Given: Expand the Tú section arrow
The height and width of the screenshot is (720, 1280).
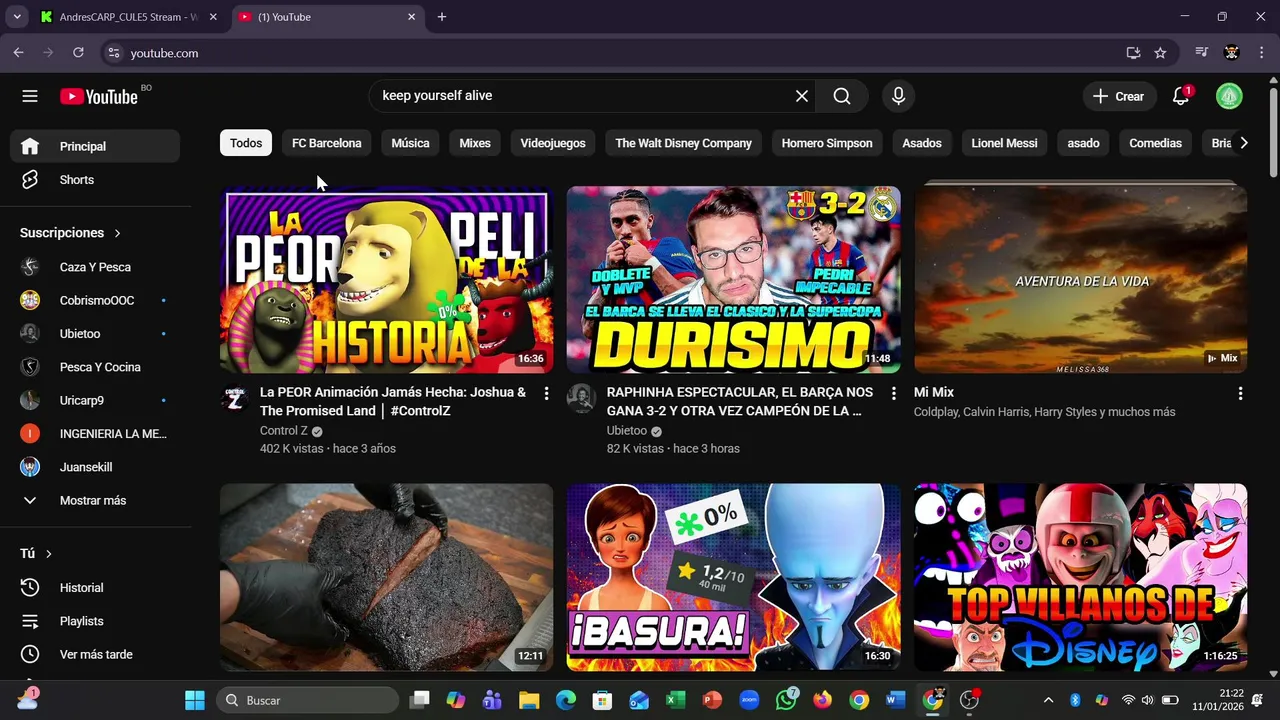Looking at the screenshot, I should pyautogui.click(x=48, y=554).
